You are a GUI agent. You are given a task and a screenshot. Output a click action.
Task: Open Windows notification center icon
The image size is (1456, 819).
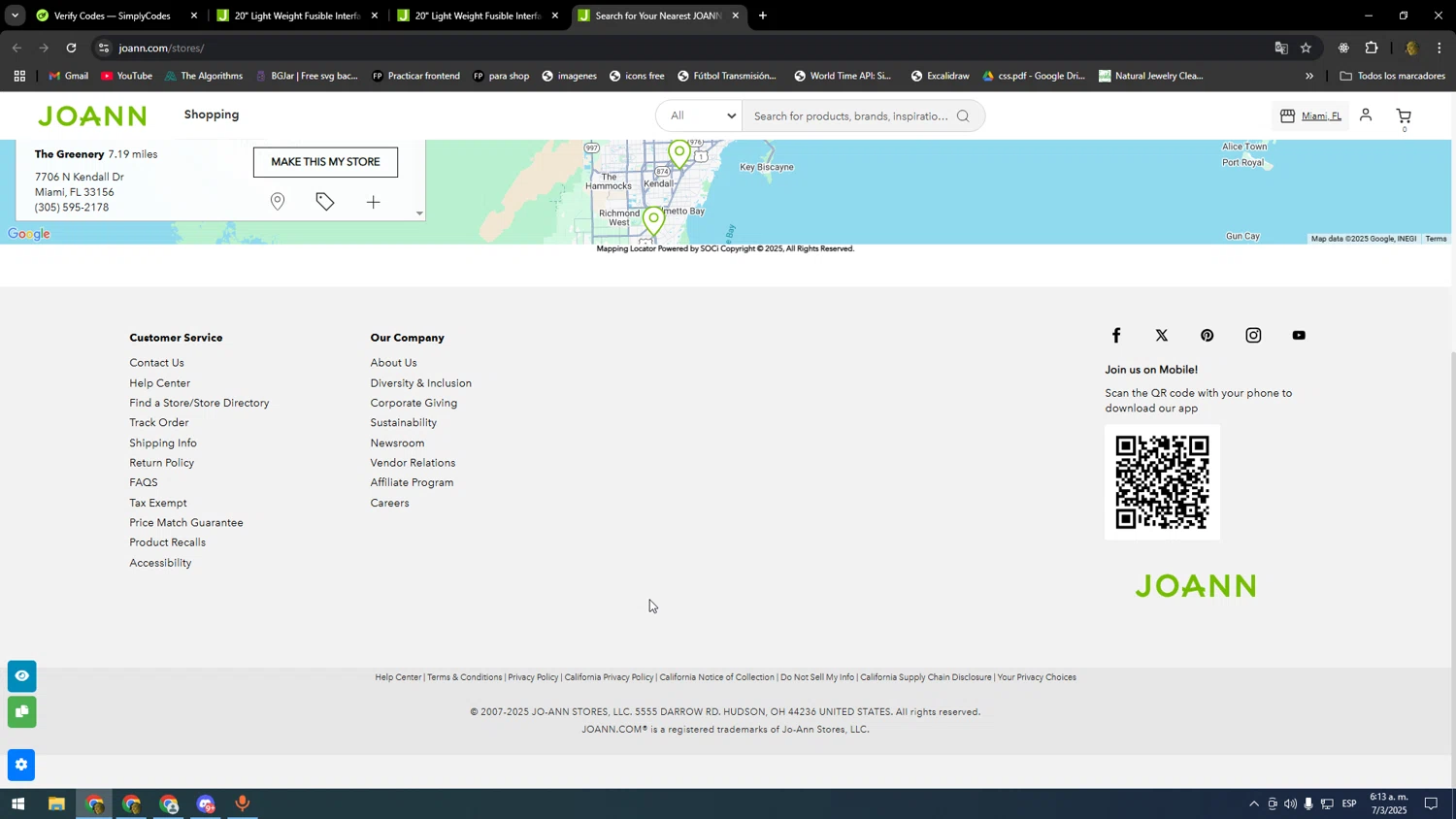(1431, 803)
